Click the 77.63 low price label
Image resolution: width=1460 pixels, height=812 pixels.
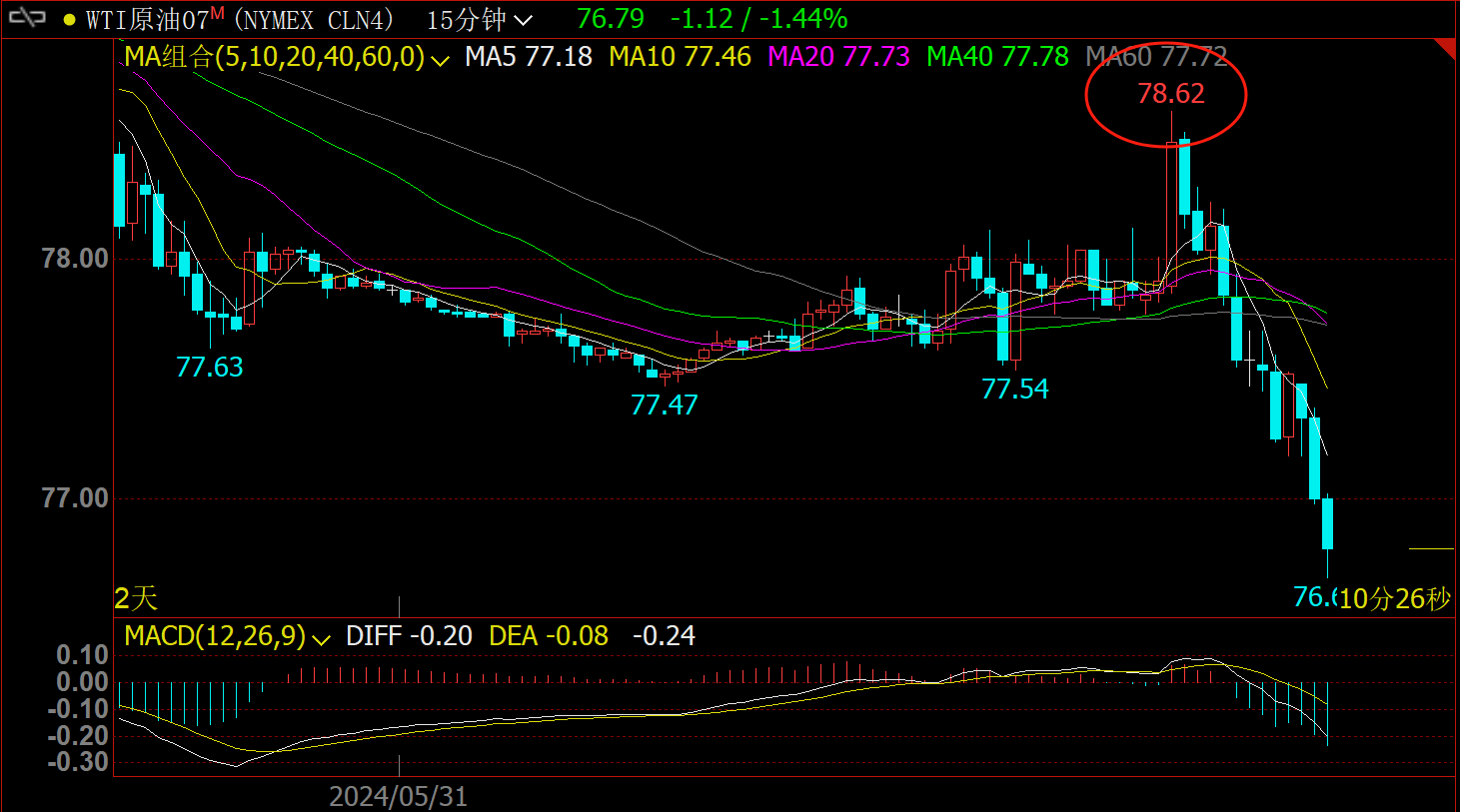tap(210, 368)
